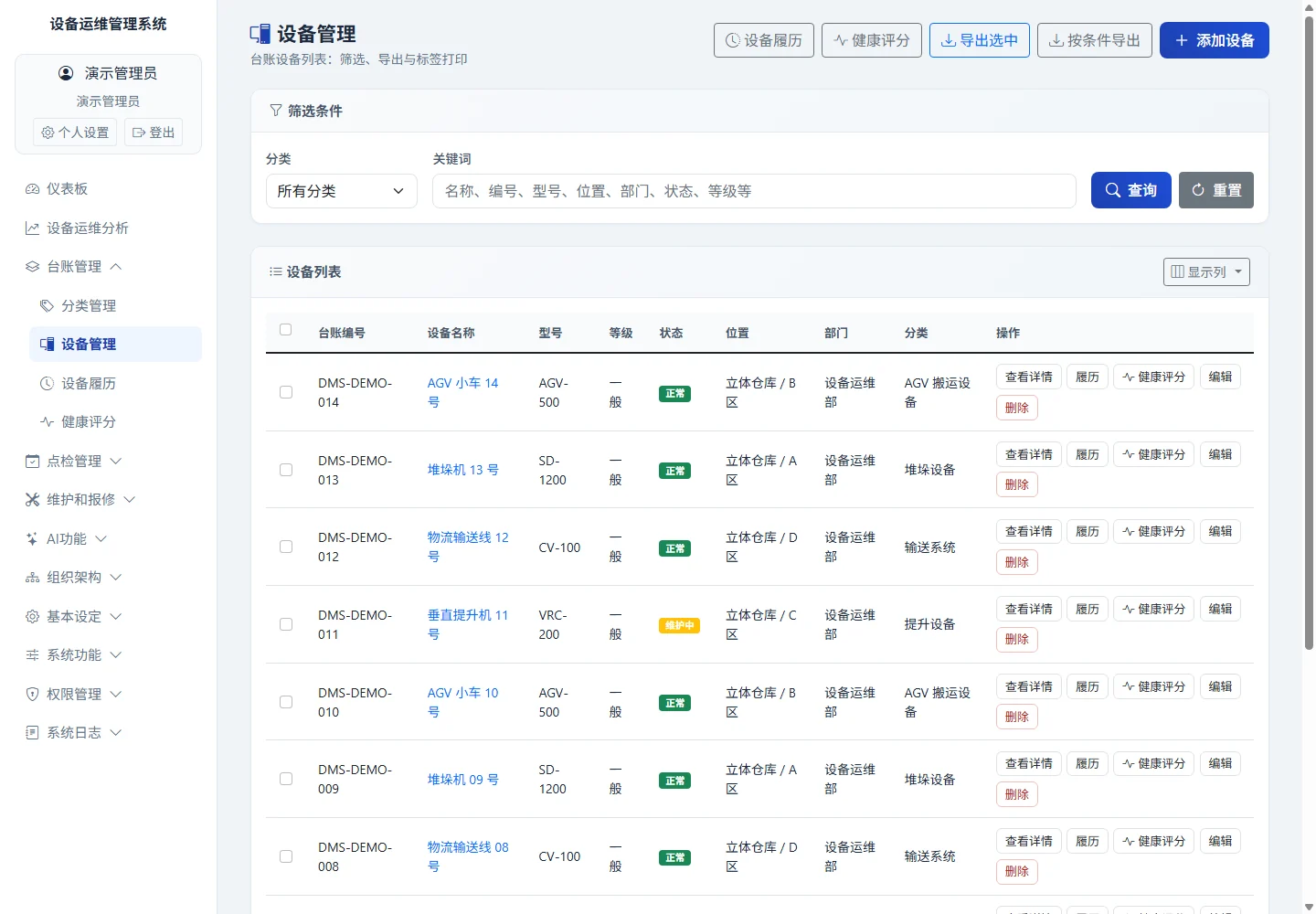Expand the 点检管理 menu chevron
The height and width of the screenshot is (914, 1316).
(116, 462)
